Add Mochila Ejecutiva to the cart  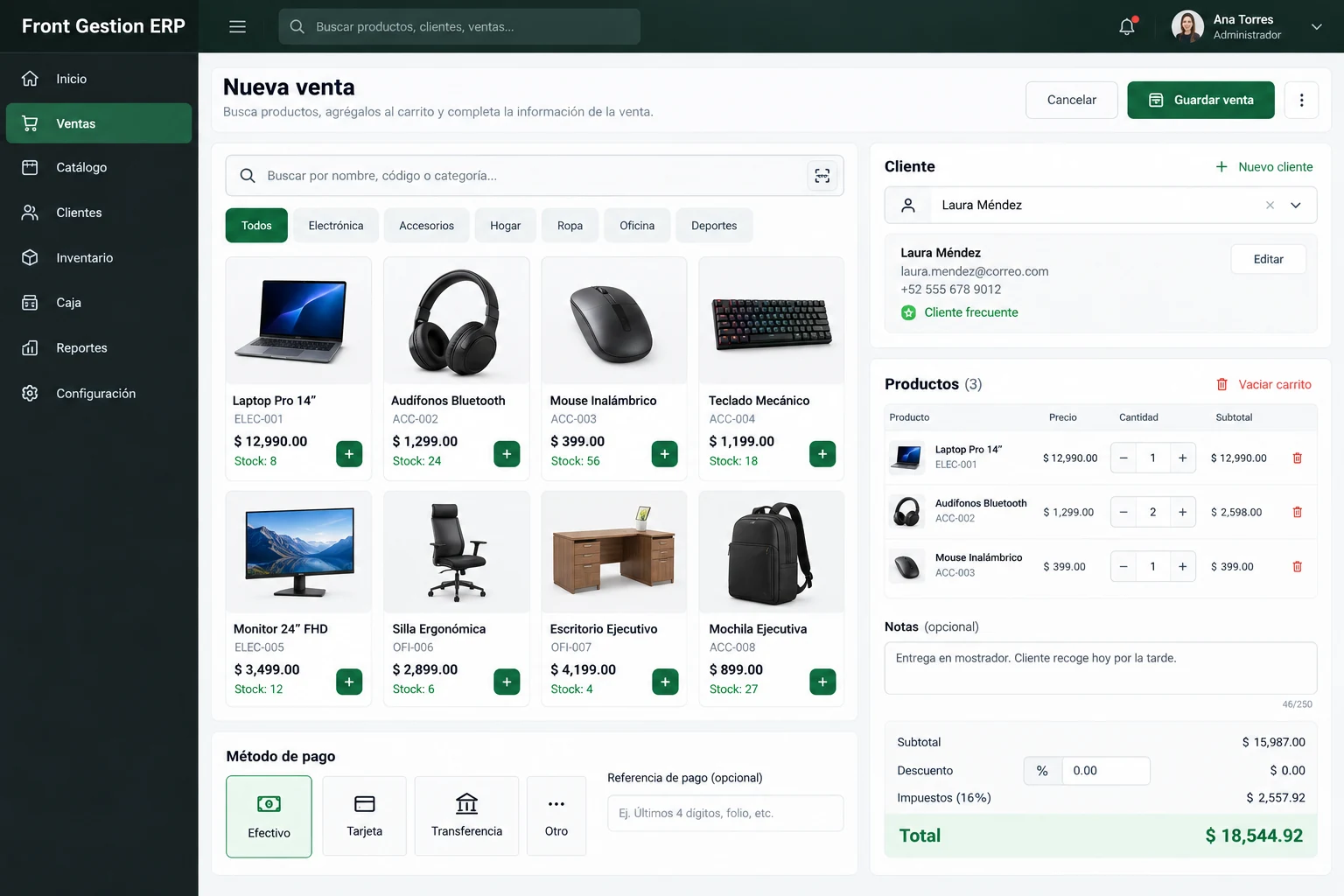click(822, 682)
